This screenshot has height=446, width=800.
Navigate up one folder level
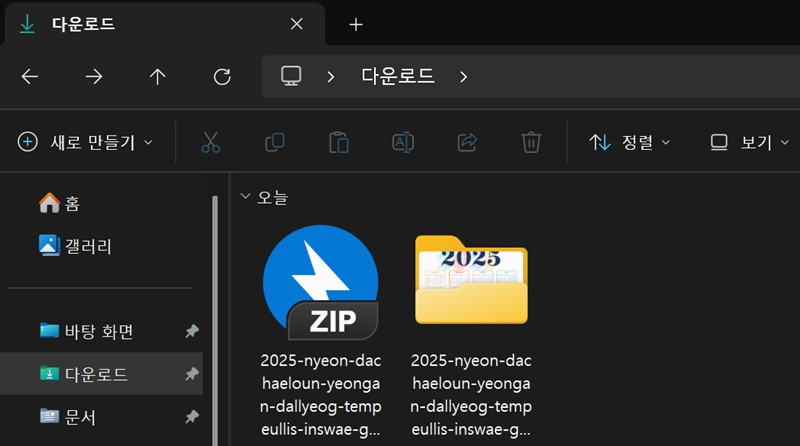point(158,77)
